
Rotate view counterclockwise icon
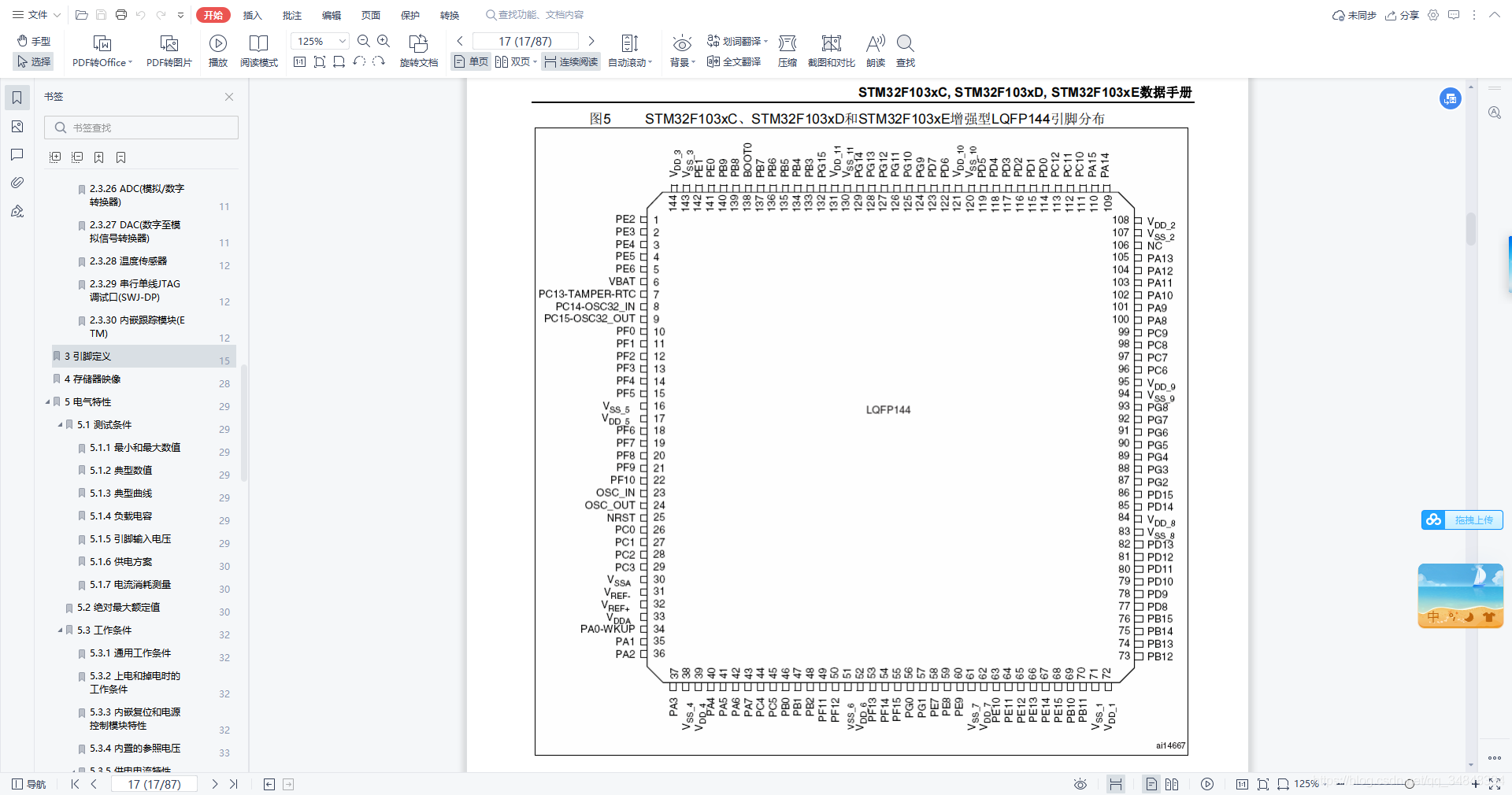(359, 61)
